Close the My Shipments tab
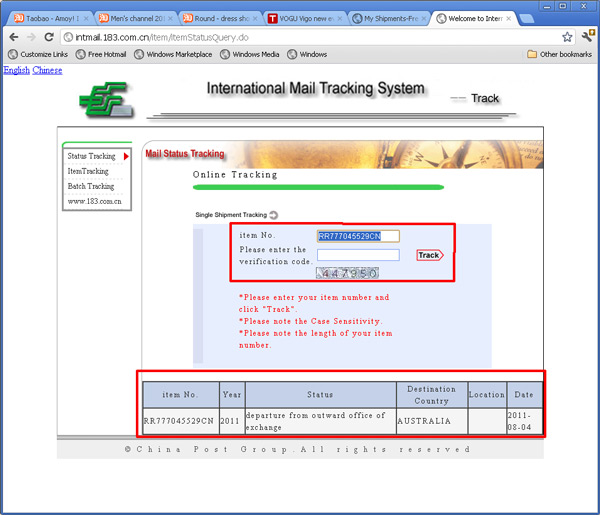This screenshot has height=515, width=600. pyautogui.click(x=424, y=18)
